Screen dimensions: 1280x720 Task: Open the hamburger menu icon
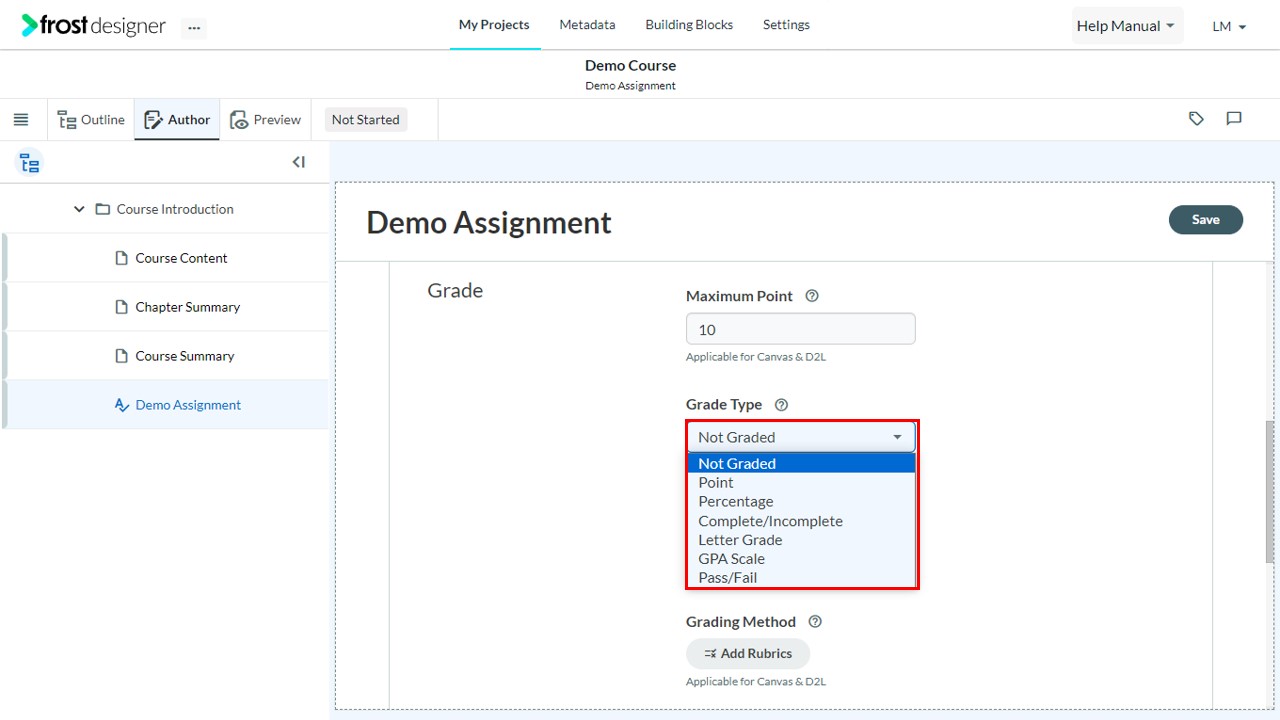click(21, 120)
